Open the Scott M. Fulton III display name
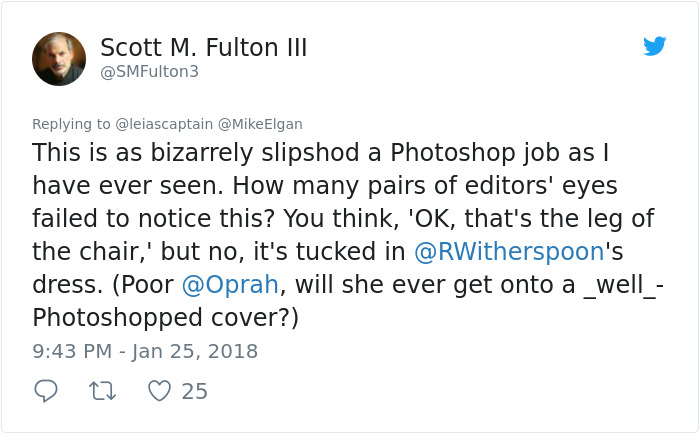 tap(204, 47)
